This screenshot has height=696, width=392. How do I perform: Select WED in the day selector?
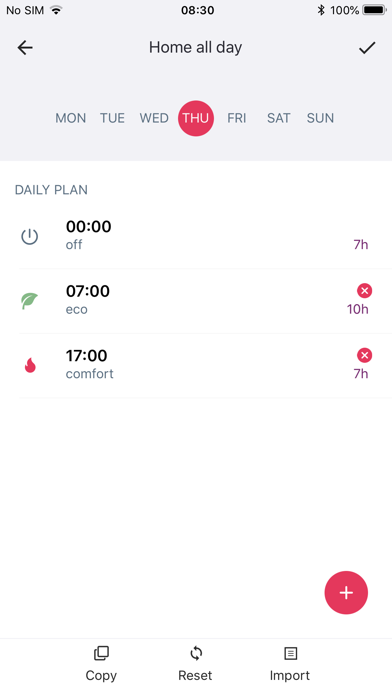pos(154,118)
